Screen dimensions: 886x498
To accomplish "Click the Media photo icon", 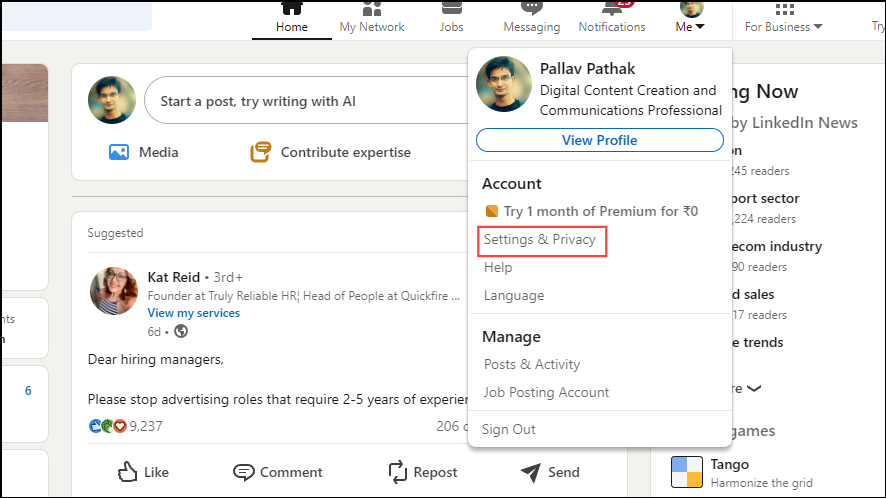I will [119, 152].
